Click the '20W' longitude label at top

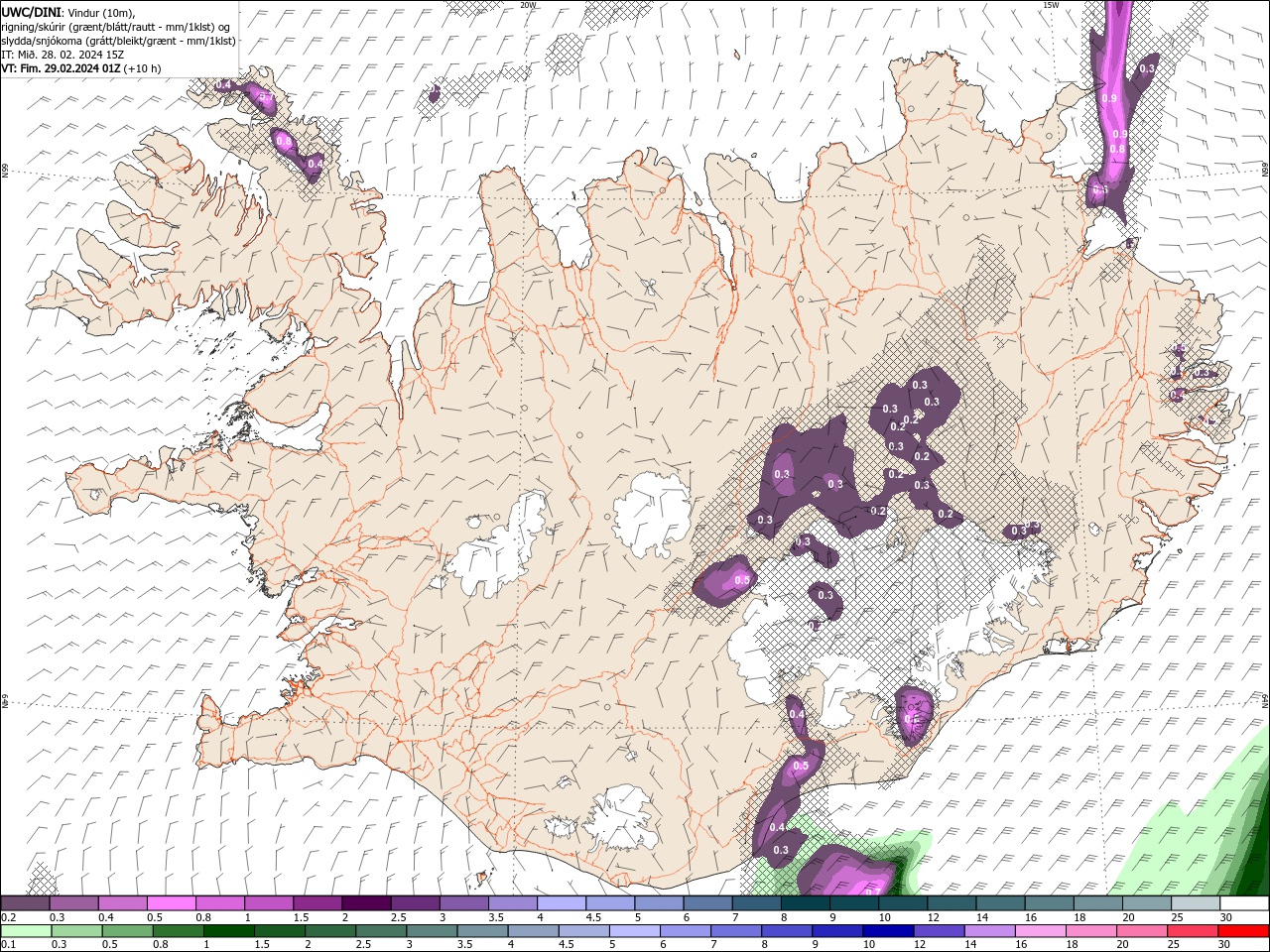point(528,4)
